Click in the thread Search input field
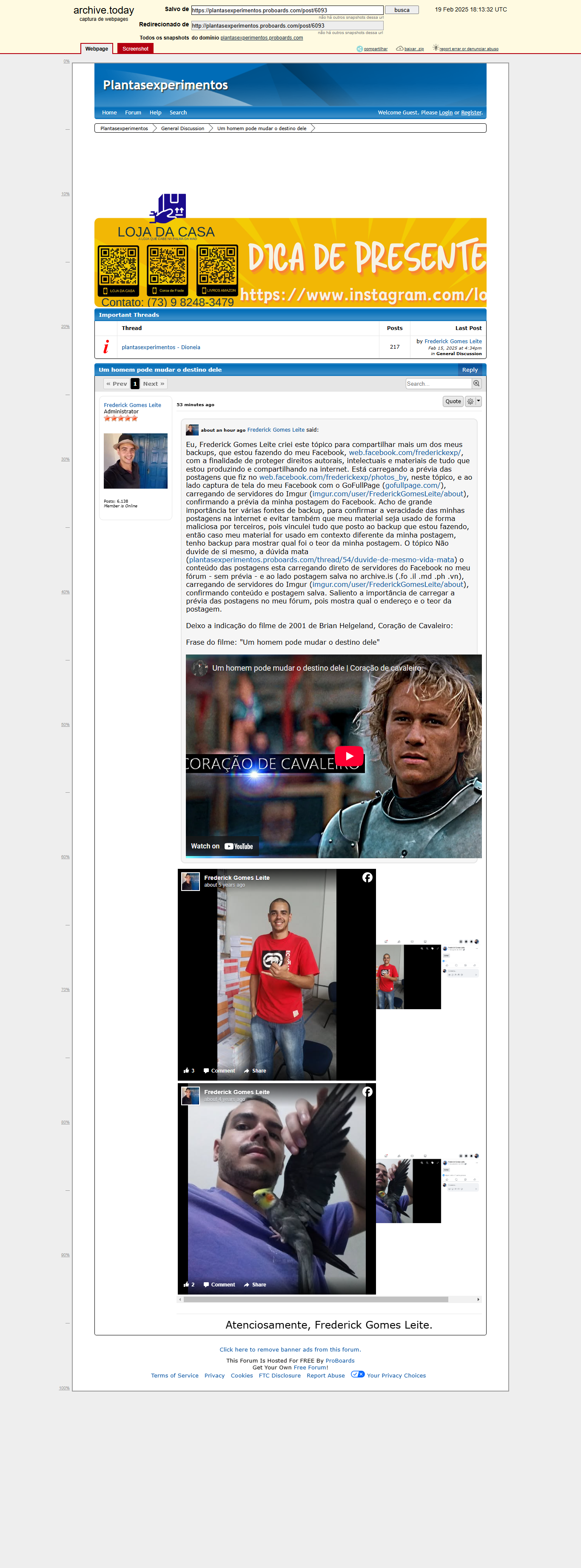581x1568 pixels. (x=439, y=384)
